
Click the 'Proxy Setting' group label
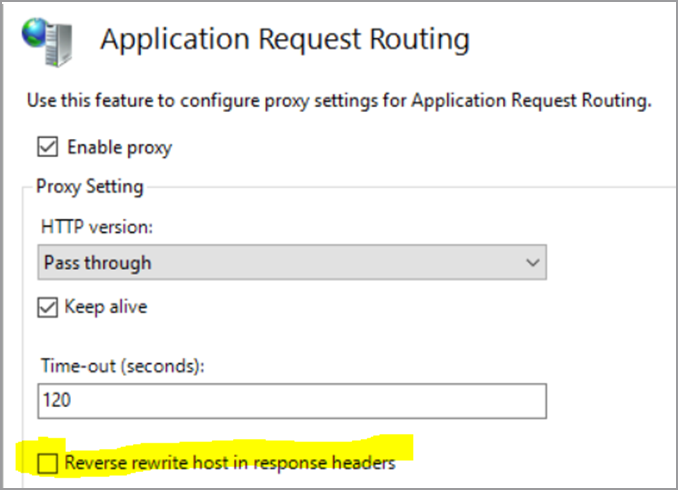[90, 186]
